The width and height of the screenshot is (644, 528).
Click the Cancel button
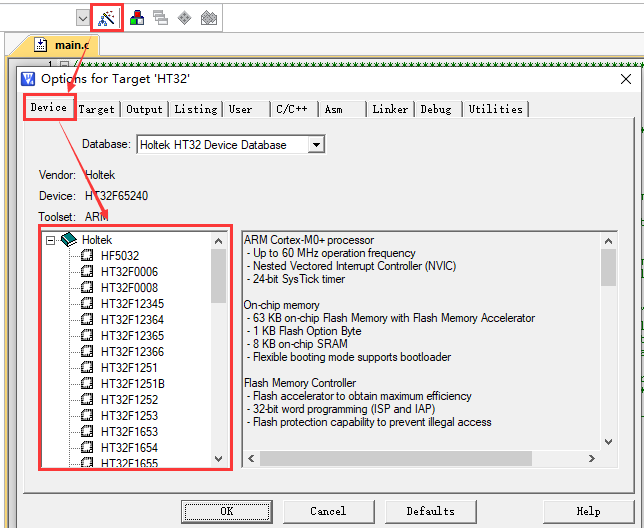coord(328,511)
